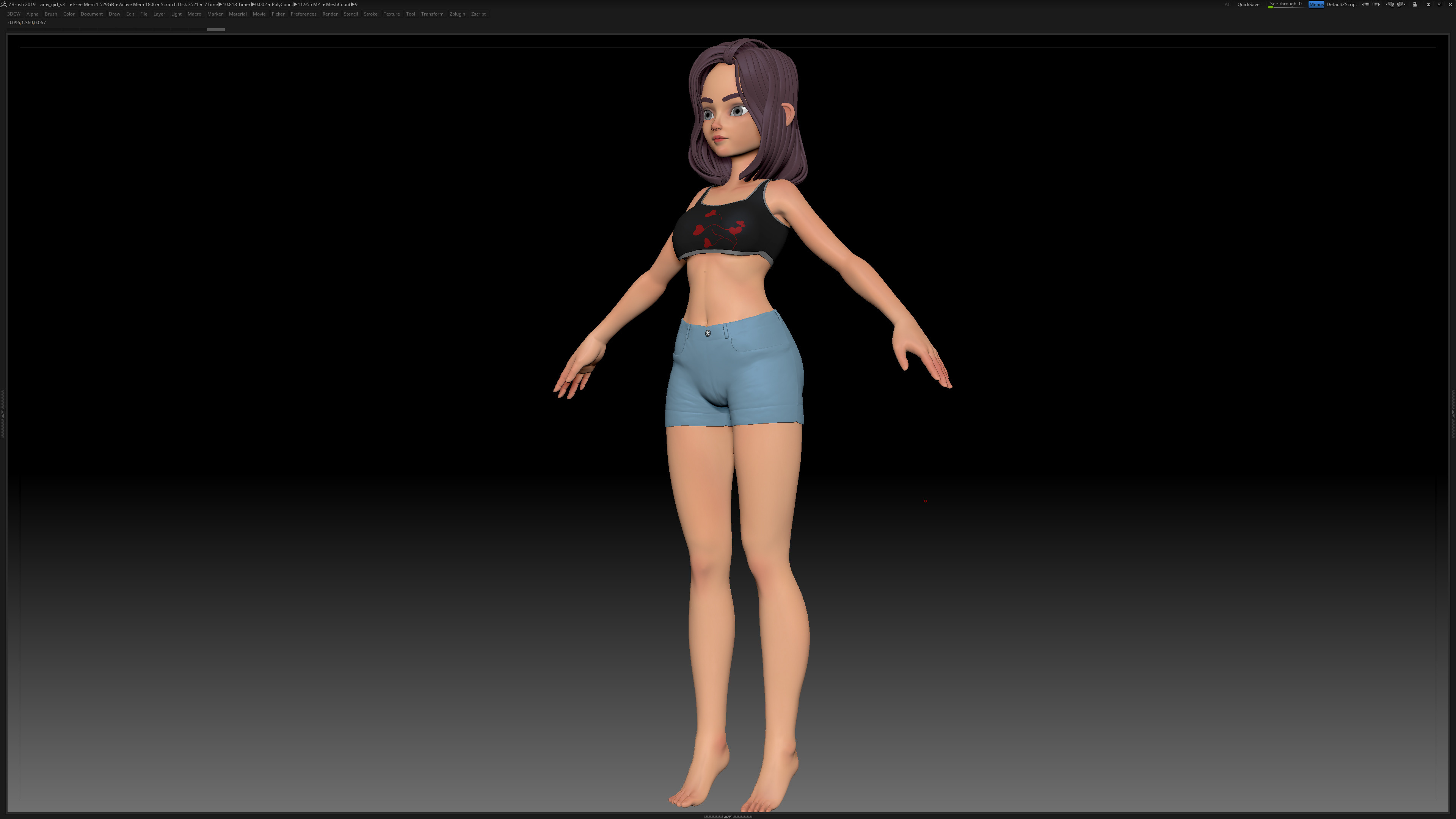The image size is (1456, 819).
Task: Load previous user interface colors
Action: tap(1365, 5)
